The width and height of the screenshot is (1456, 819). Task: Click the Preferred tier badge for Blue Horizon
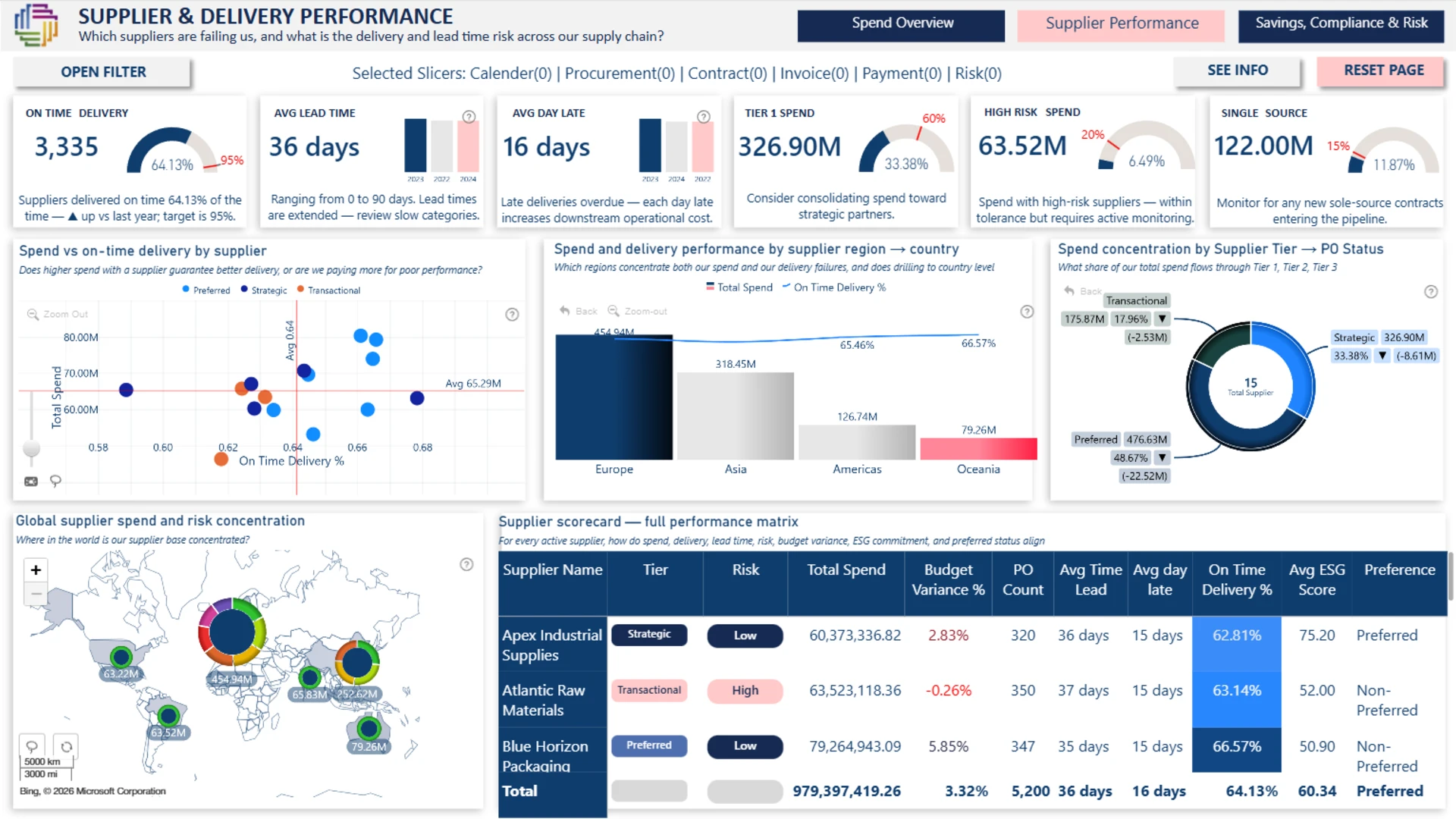pyautogui.click(x=649, y=746)
